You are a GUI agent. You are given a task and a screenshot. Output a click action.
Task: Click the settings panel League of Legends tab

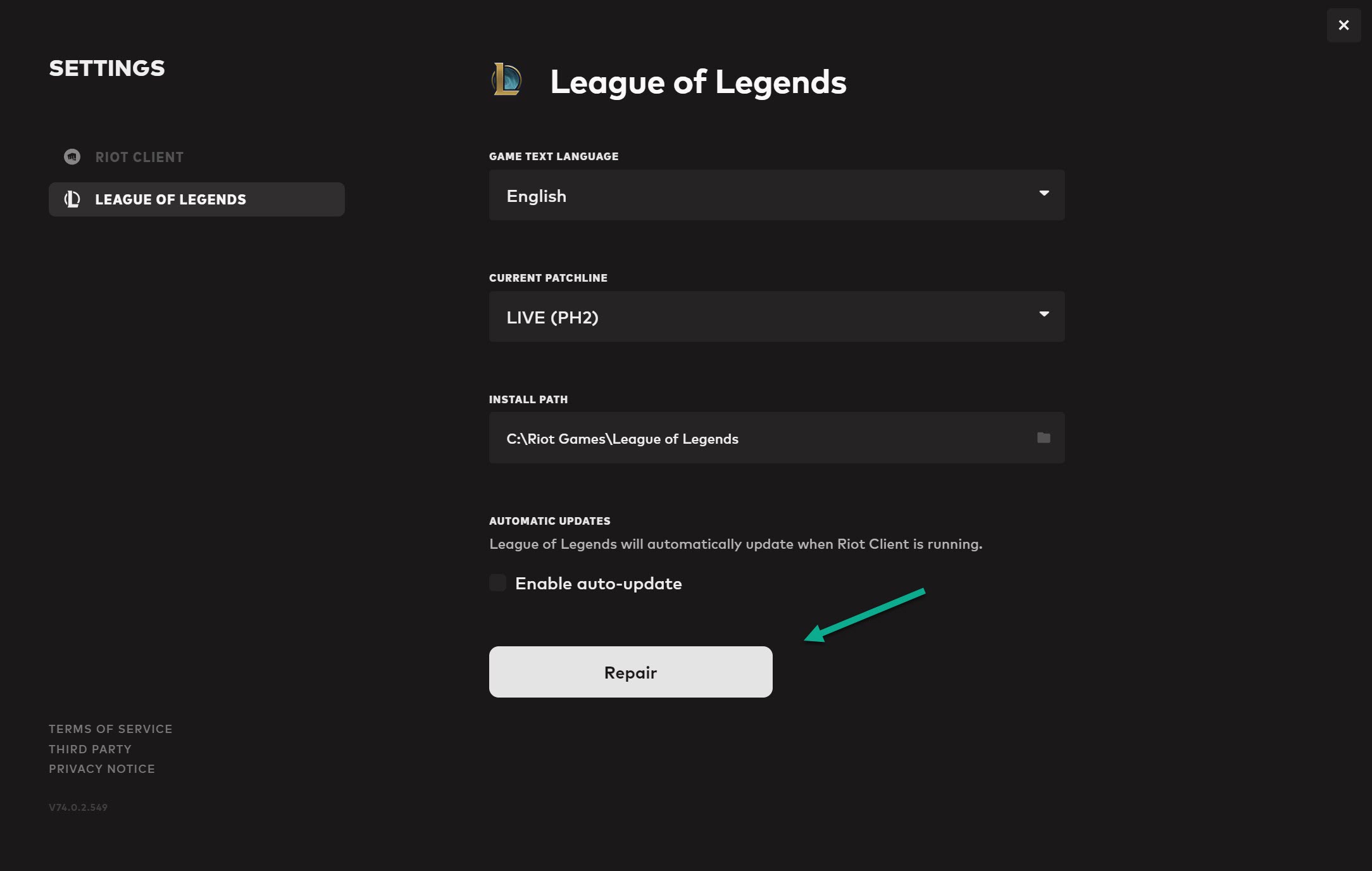click(x=196, y=198)
